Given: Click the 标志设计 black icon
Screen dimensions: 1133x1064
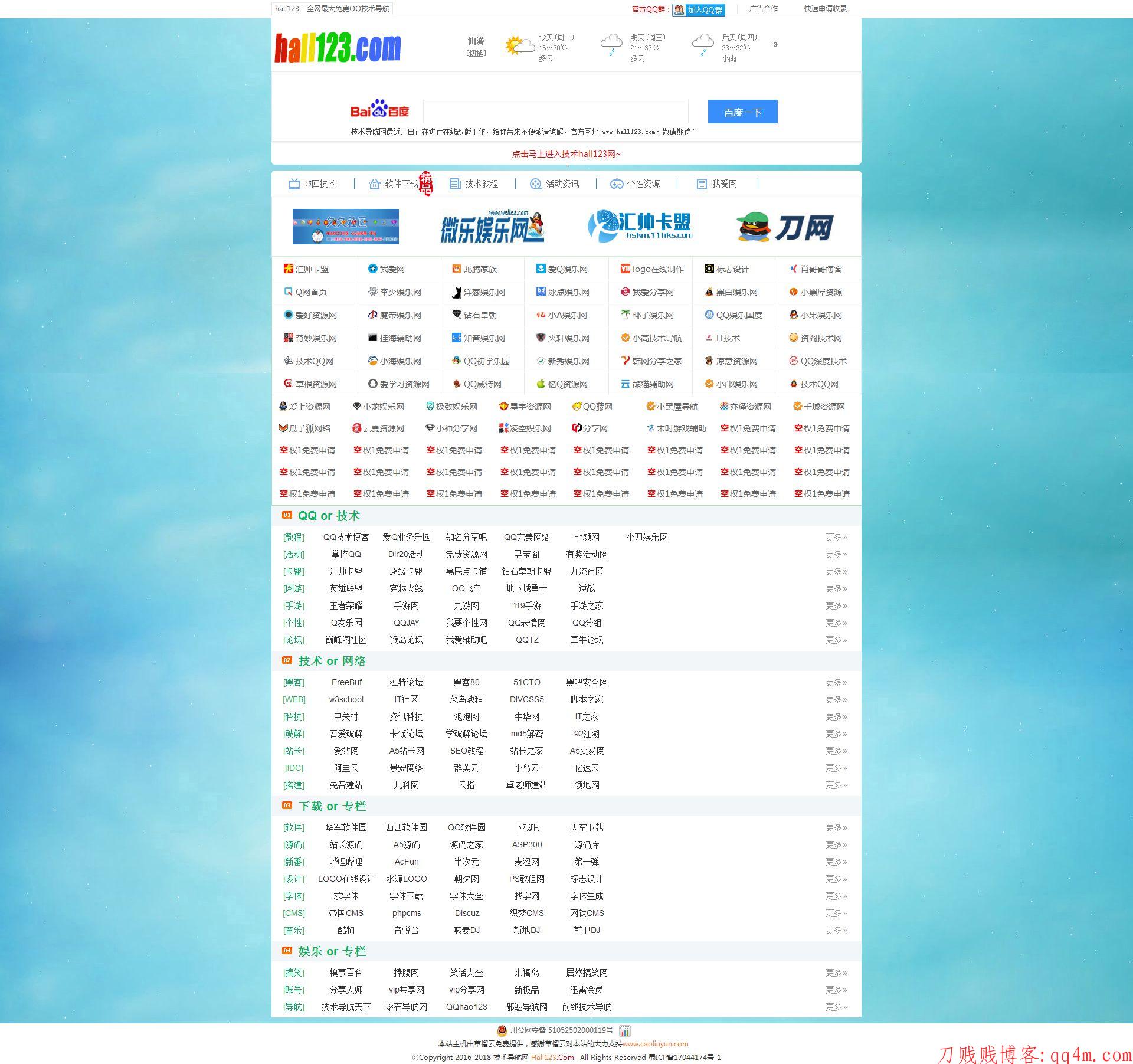Looking at the screenshot, I should point(709,269).
